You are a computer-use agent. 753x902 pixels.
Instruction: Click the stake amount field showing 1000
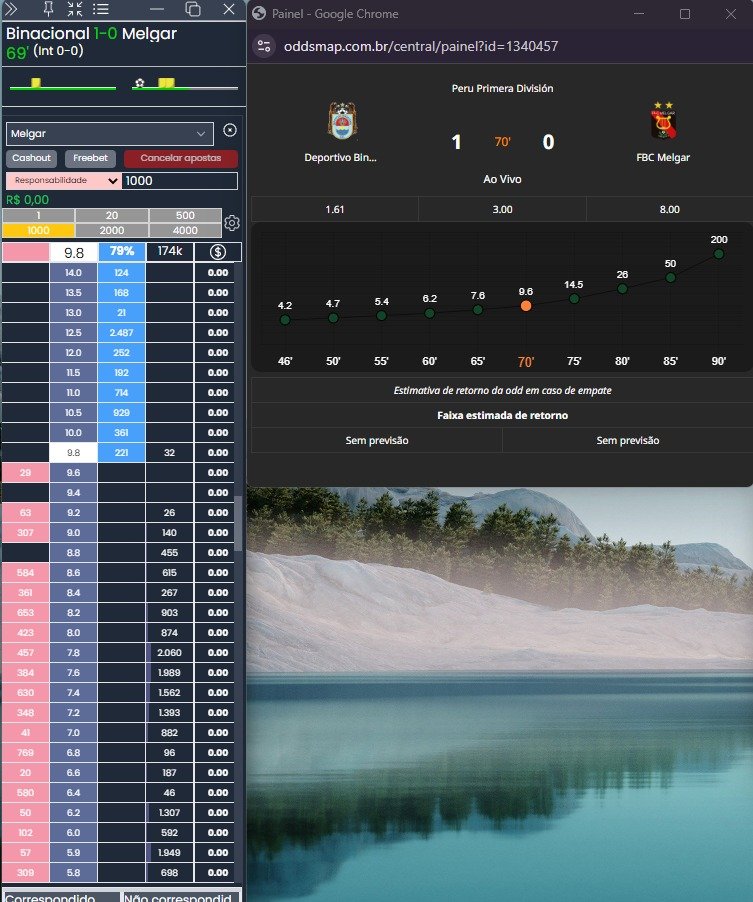click(x=179, y=181)
